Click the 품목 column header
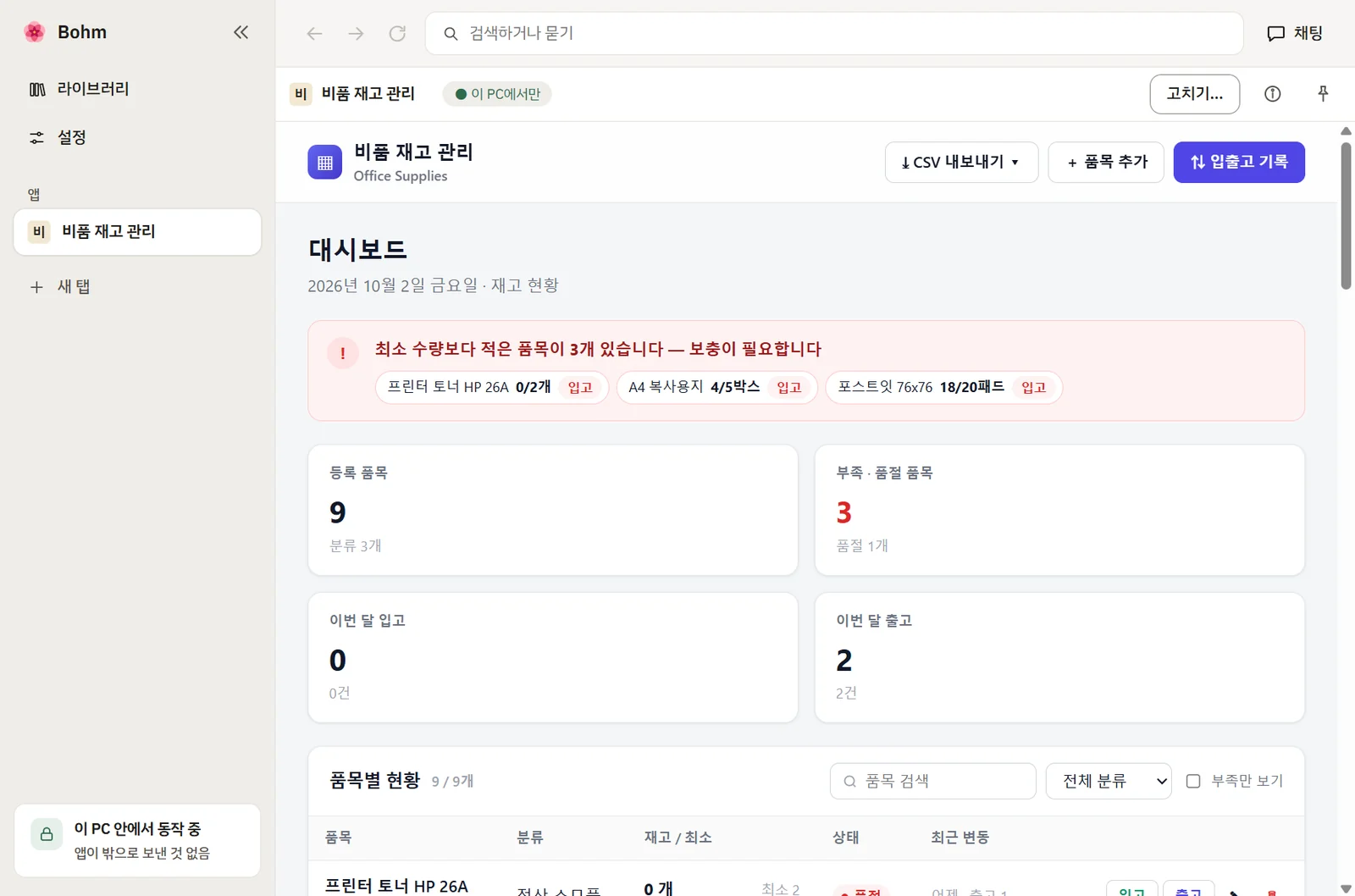Image resolution: width=1355 pixels, height=896 pixels. 338,838
